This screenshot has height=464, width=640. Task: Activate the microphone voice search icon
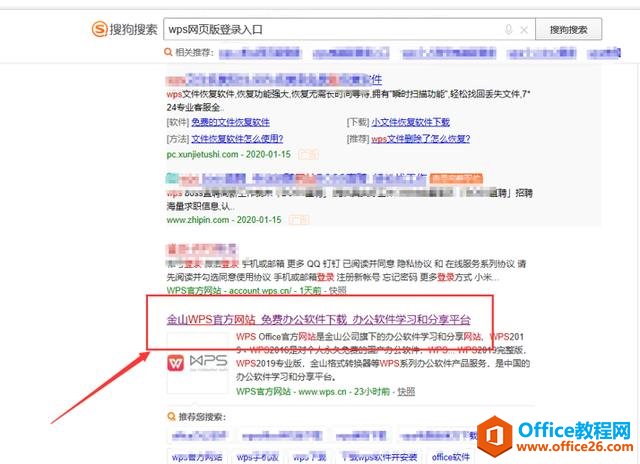[x=509, y=29]
